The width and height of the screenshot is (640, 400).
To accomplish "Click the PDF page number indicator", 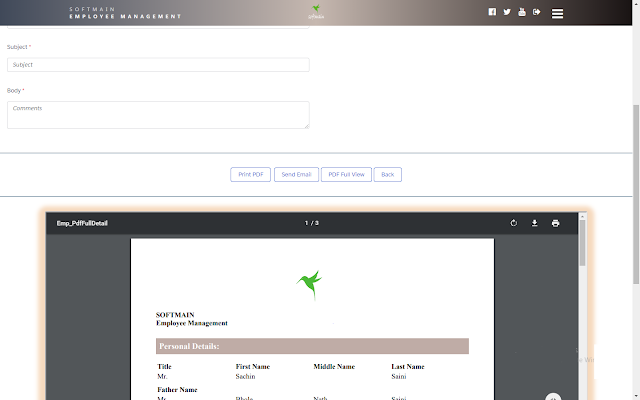I will point(312,223).
